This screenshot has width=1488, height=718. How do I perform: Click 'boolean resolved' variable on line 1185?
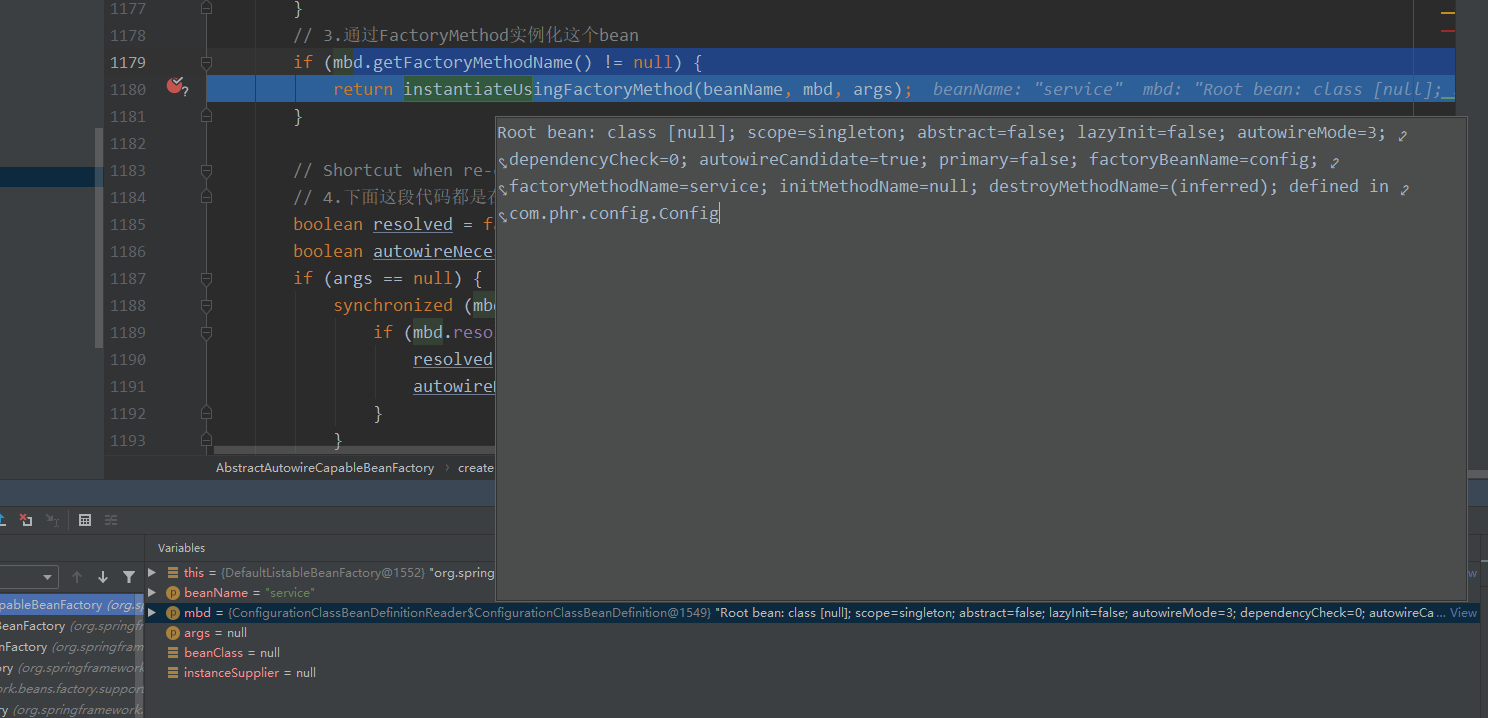tap(413, 224)
